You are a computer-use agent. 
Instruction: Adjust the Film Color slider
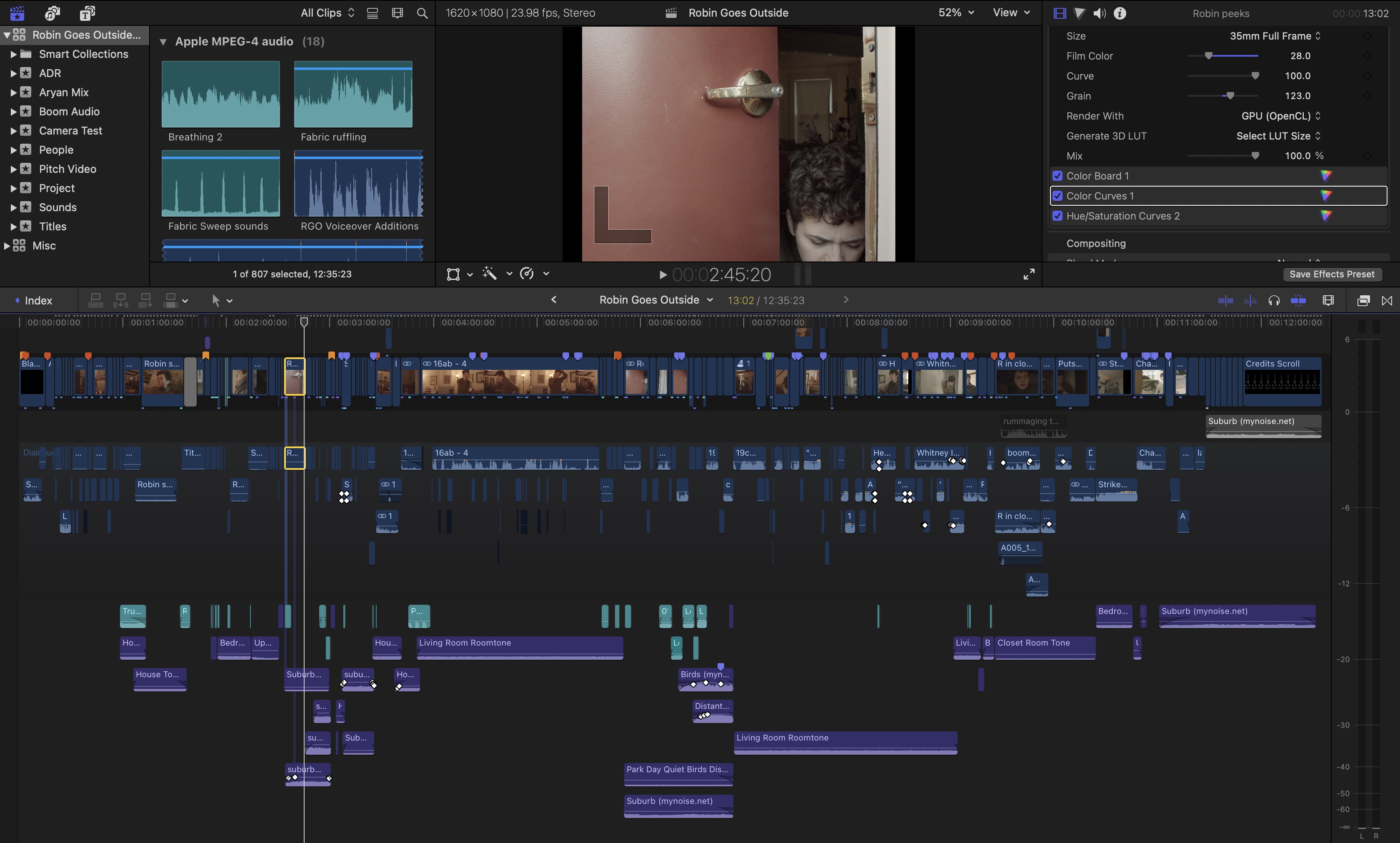click(1208, 56)
